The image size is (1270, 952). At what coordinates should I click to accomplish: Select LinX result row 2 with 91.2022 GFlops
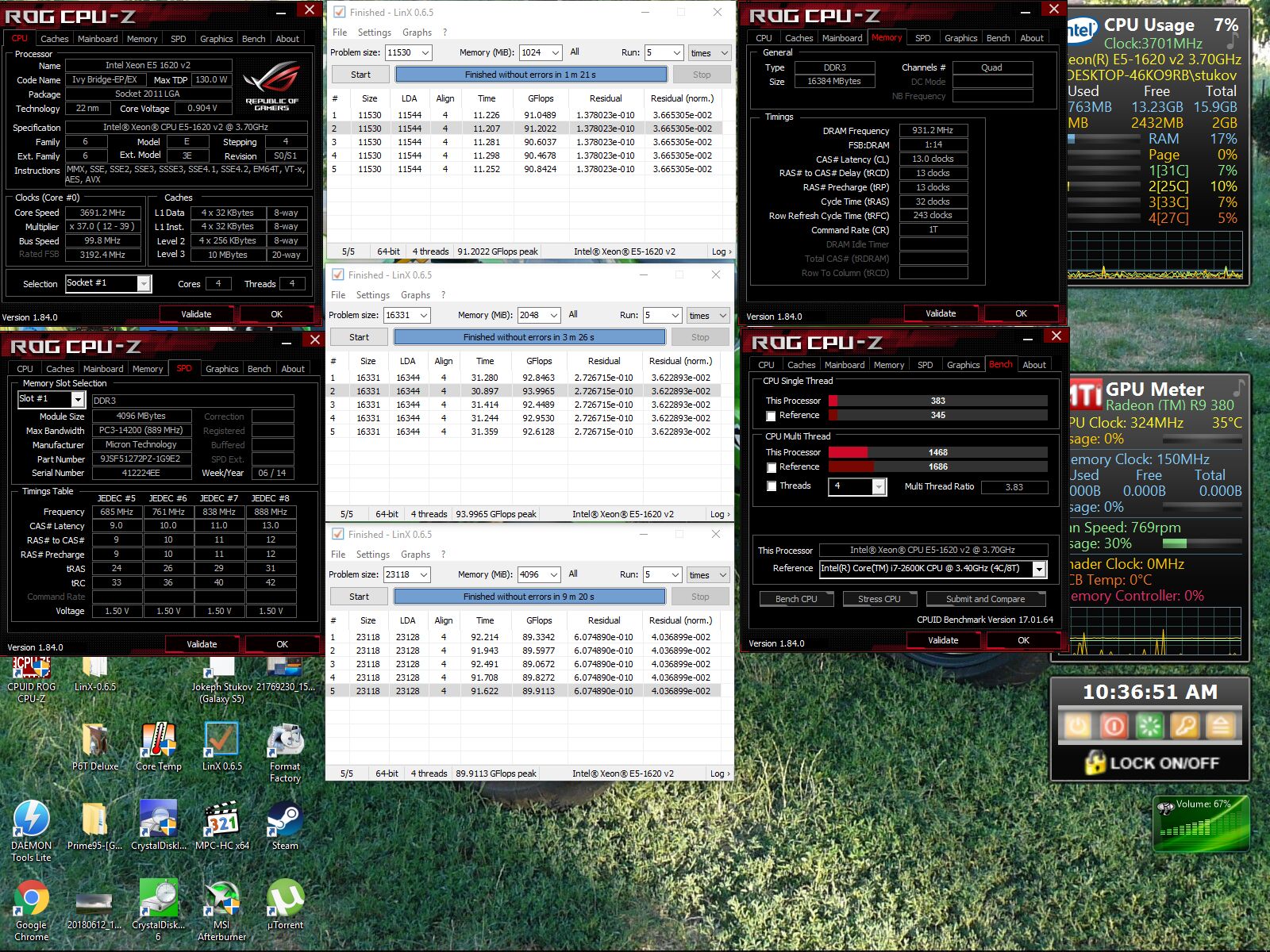click(525, 129)
